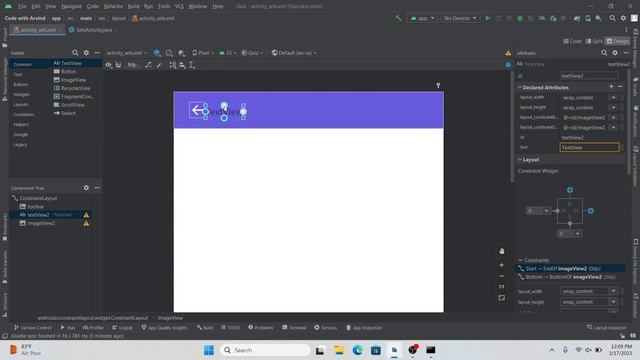
Task: Collapse the Declared Attributes section
Action: 520,87
